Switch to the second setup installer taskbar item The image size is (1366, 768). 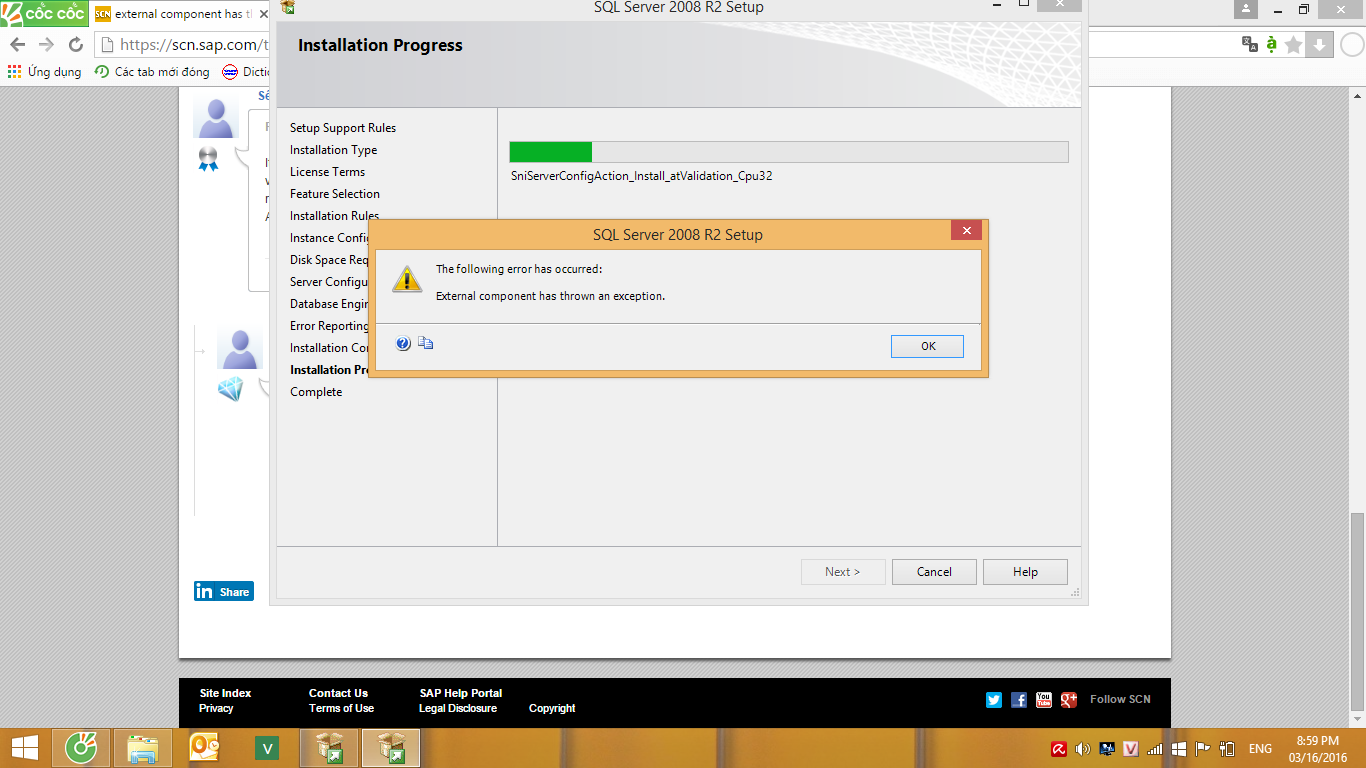[x=391, y=748]
